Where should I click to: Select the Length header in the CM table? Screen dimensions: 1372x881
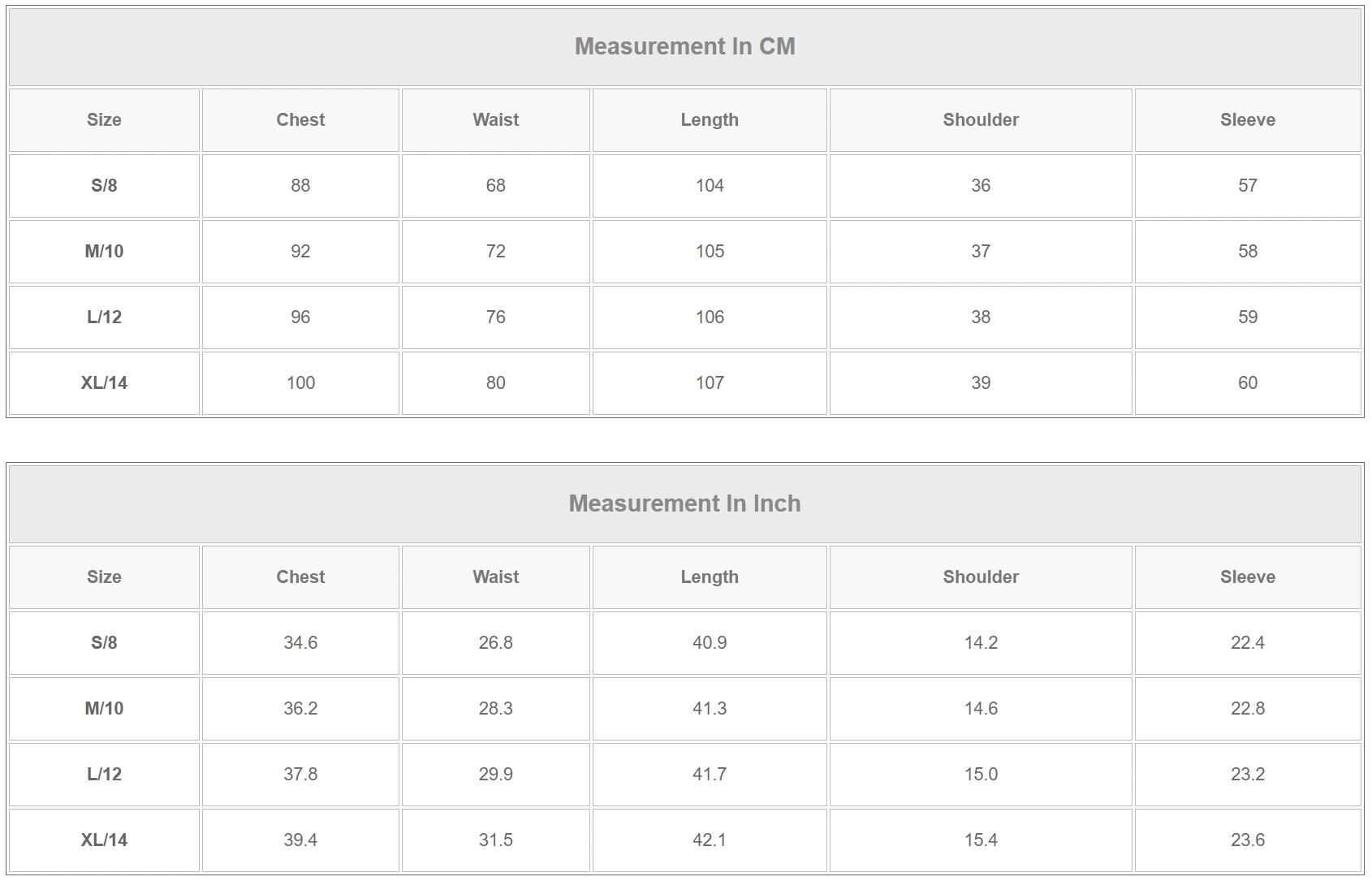tap(710, 120)
